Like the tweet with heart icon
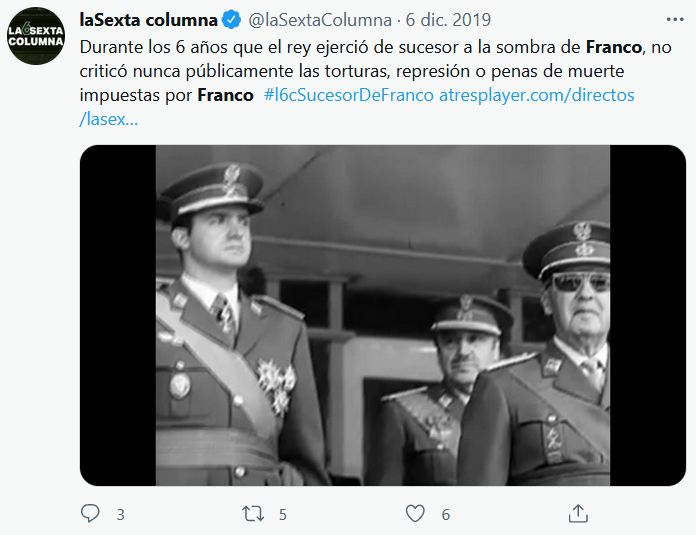The height and width of the screenshot is (535, 696). 415,514
